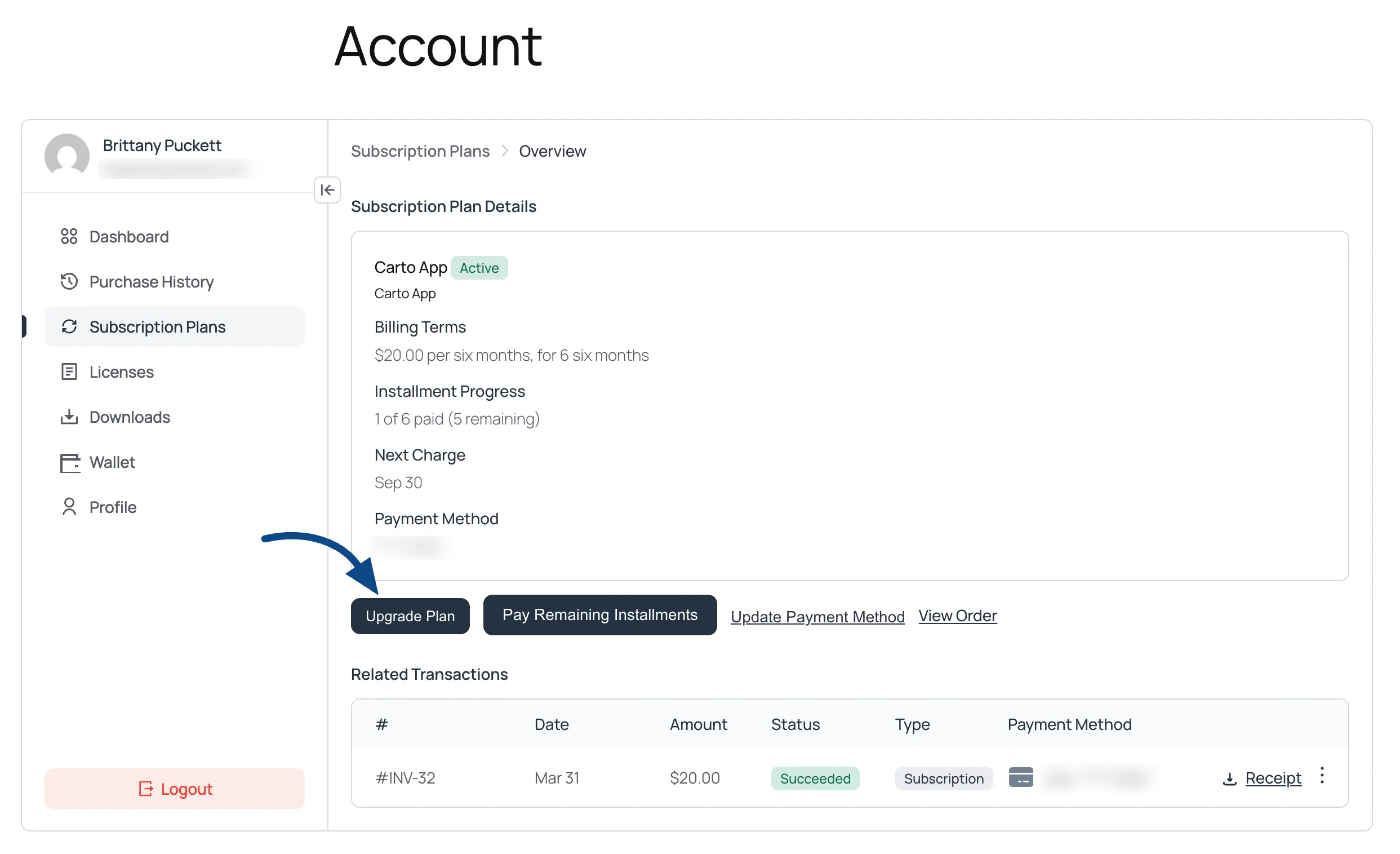
Task: Click the Purchase History clock icon
Action: click(x=69, y=281)
